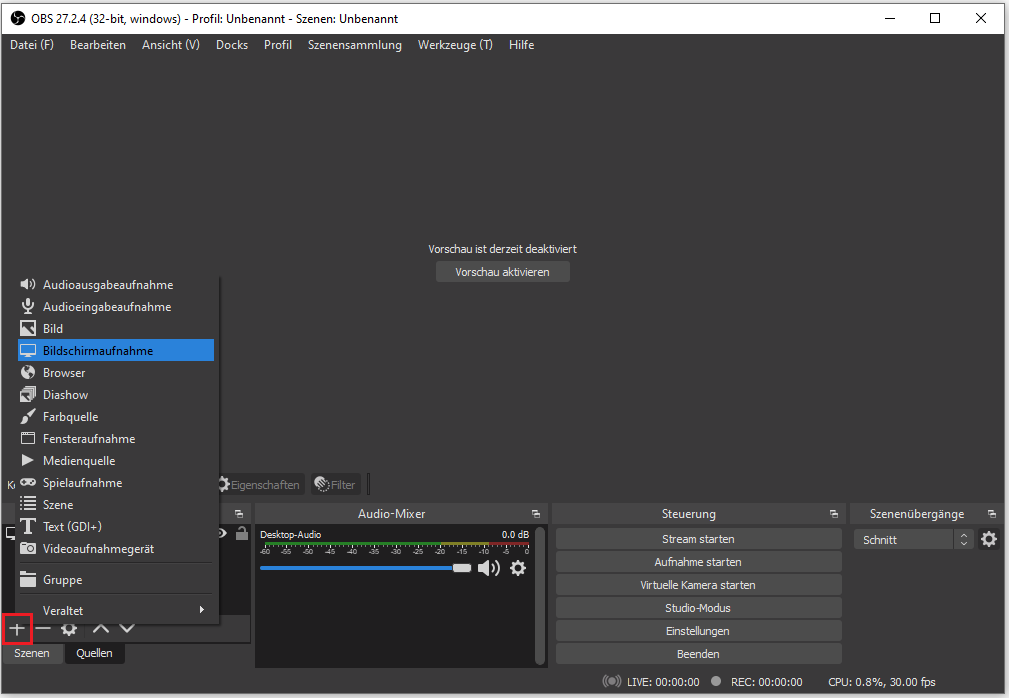The width and height of the screenshot is (1009, 698).
Task: Click Beenden to exit OBS
Action: pyautogui.click(x=698, y=654)
